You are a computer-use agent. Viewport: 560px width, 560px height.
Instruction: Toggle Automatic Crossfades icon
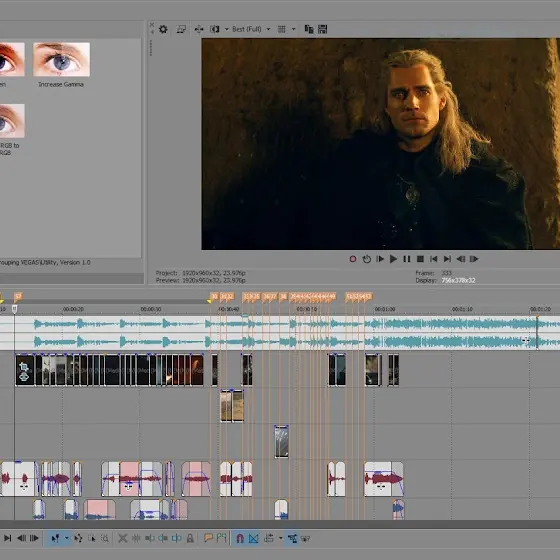pos(254,538)
